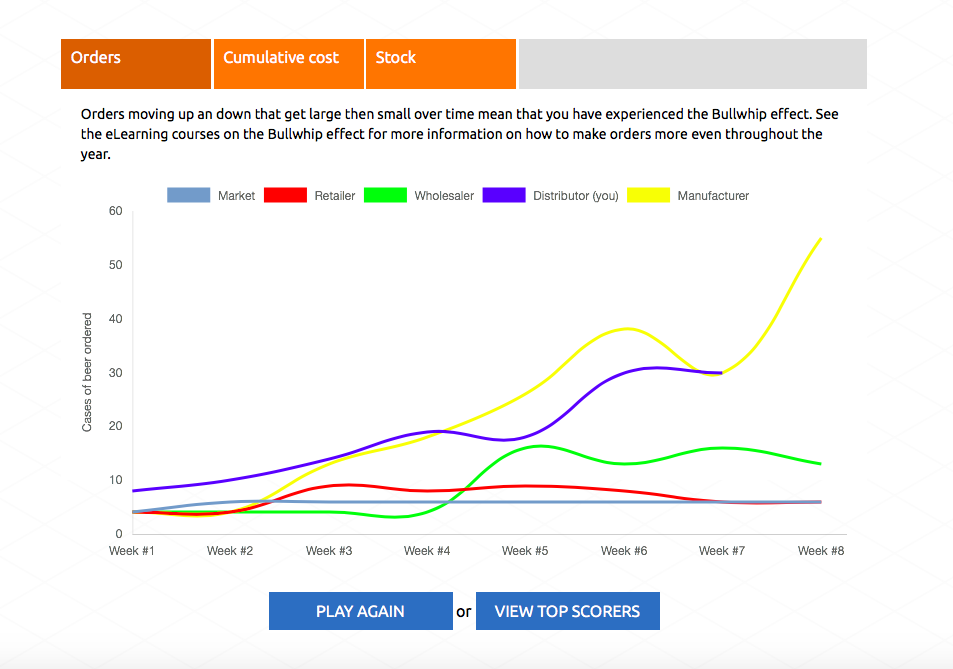The image size is (953, 669).
Task: Click the Retailer legend label
Action: pos(335,196)
